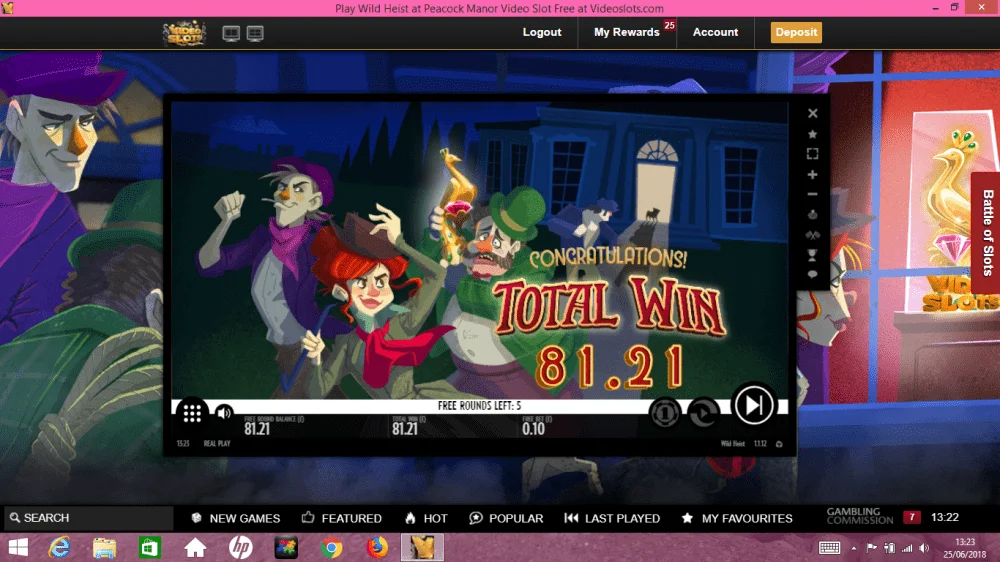The height and width of the screenshot is (562, 1000).
Task: Open the network status tray icon
Action: pyautogui.click(x=906, y=548)
